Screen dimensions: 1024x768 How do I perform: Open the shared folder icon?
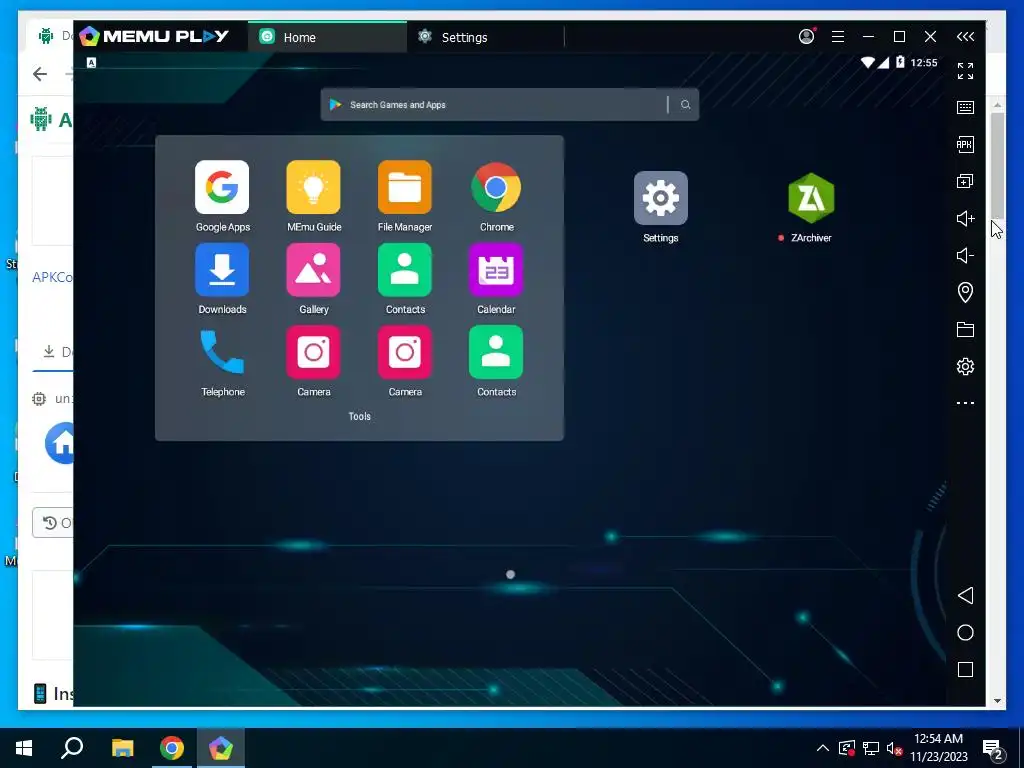pyautogui.click(x=965, y=329)
